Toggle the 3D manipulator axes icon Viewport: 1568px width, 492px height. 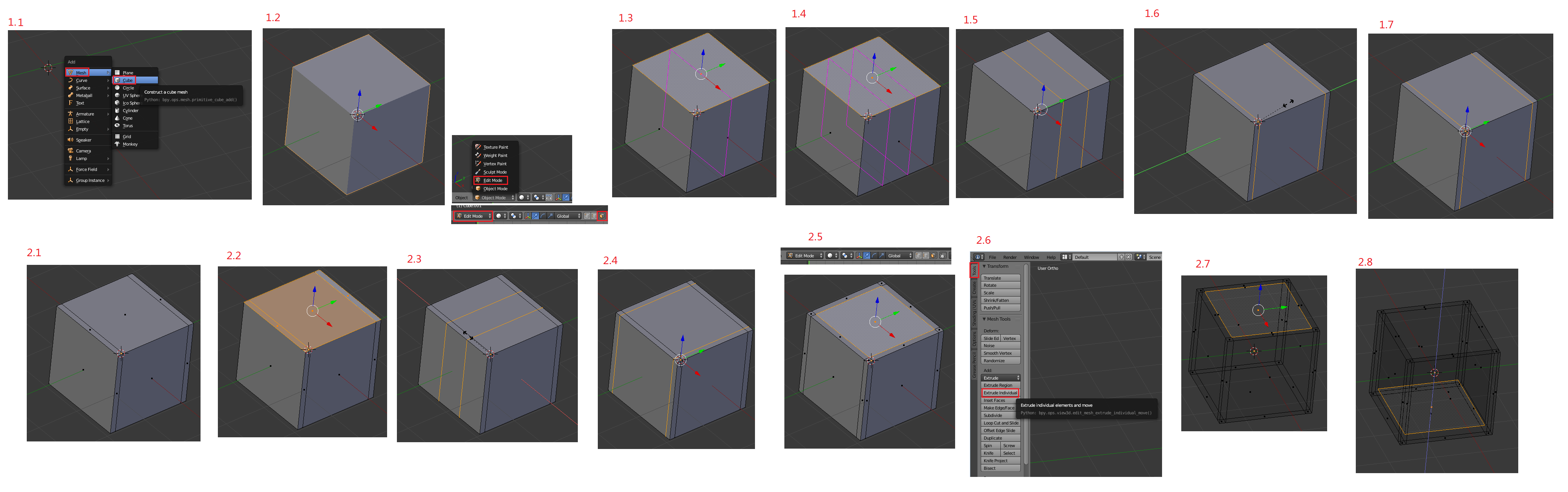[x=528, y=217]
